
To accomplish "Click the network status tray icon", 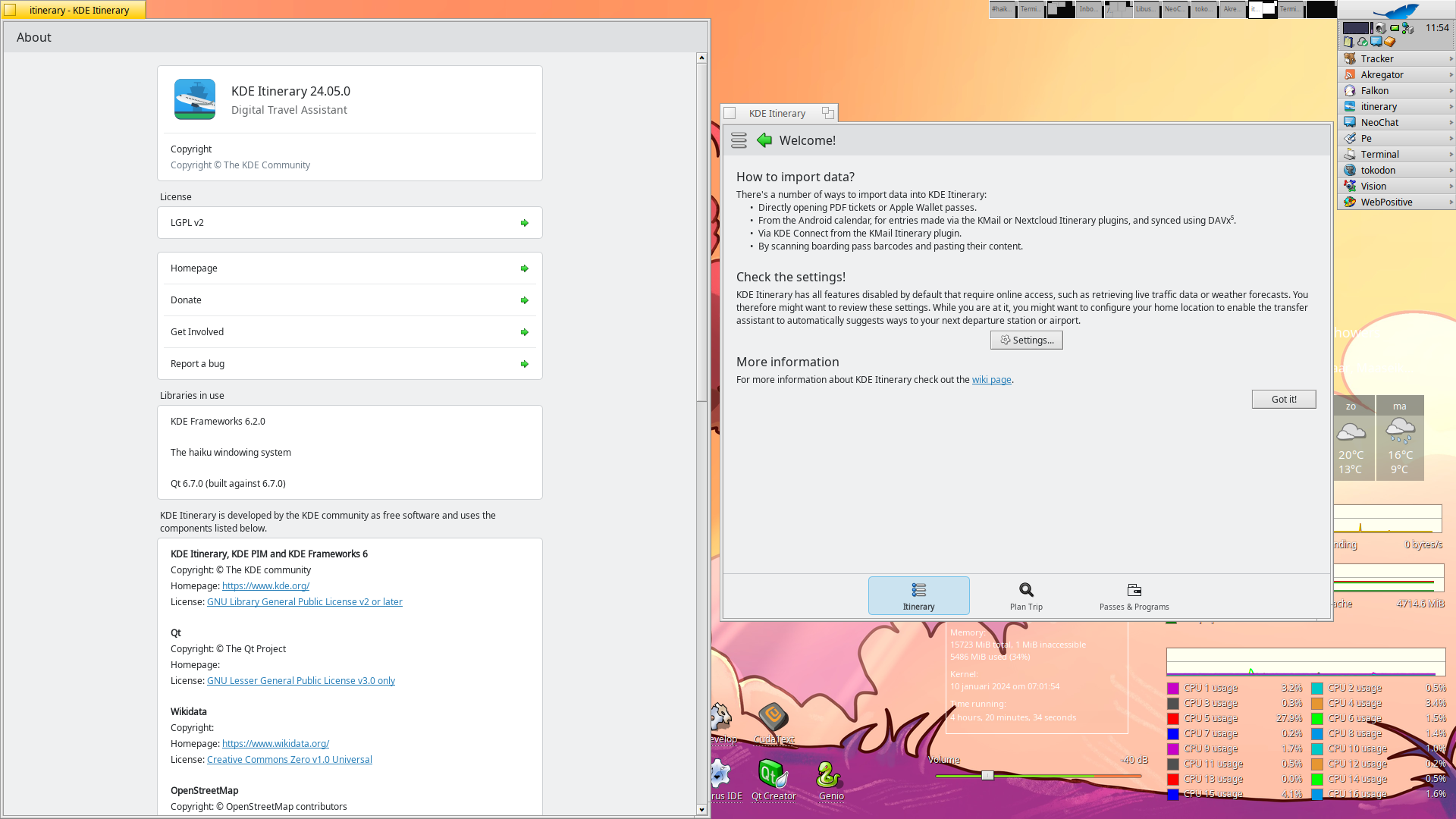I will click(1407, 28).
